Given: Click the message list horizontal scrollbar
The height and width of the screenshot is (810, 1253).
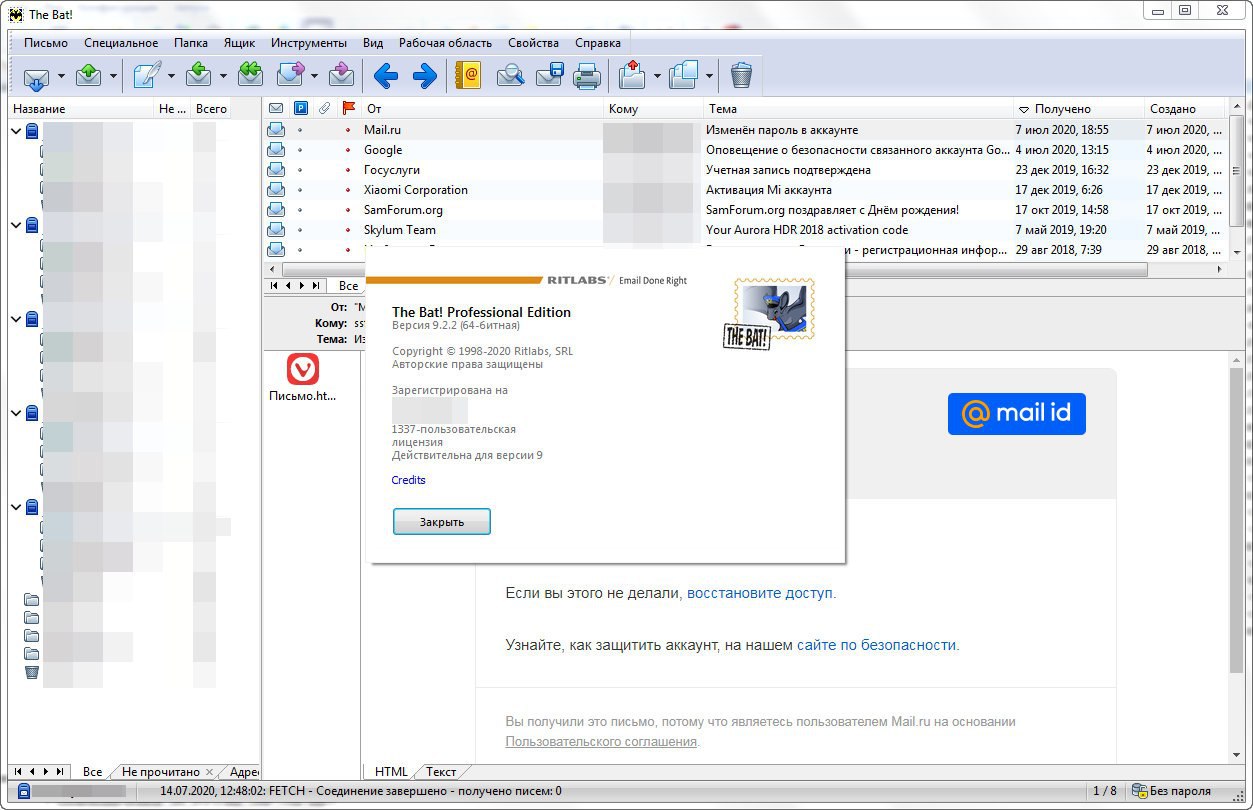Looking at the screenshot, I should (x=716, y=270).
